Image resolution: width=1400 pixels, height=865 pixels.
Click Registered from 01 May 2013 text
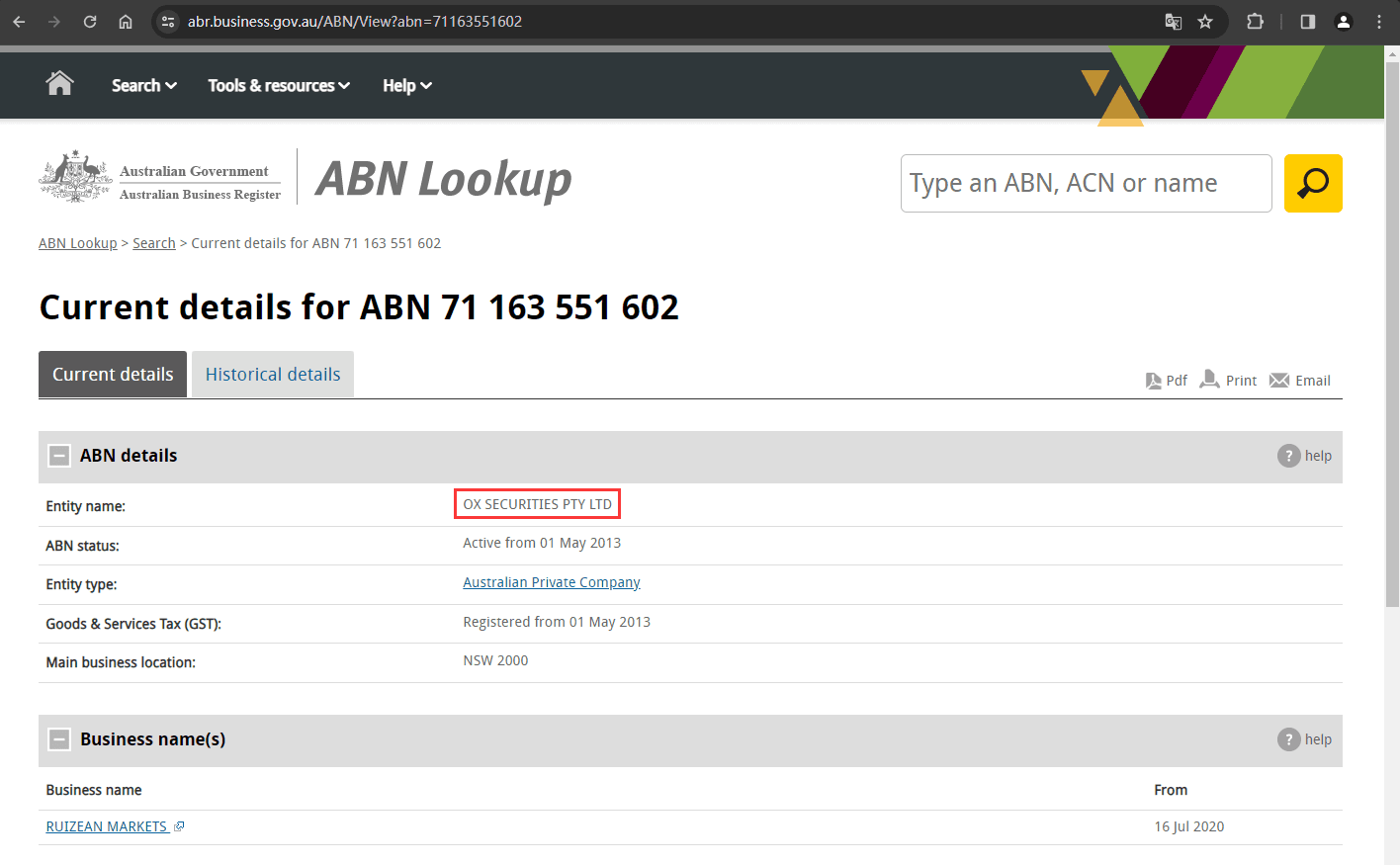557,622
